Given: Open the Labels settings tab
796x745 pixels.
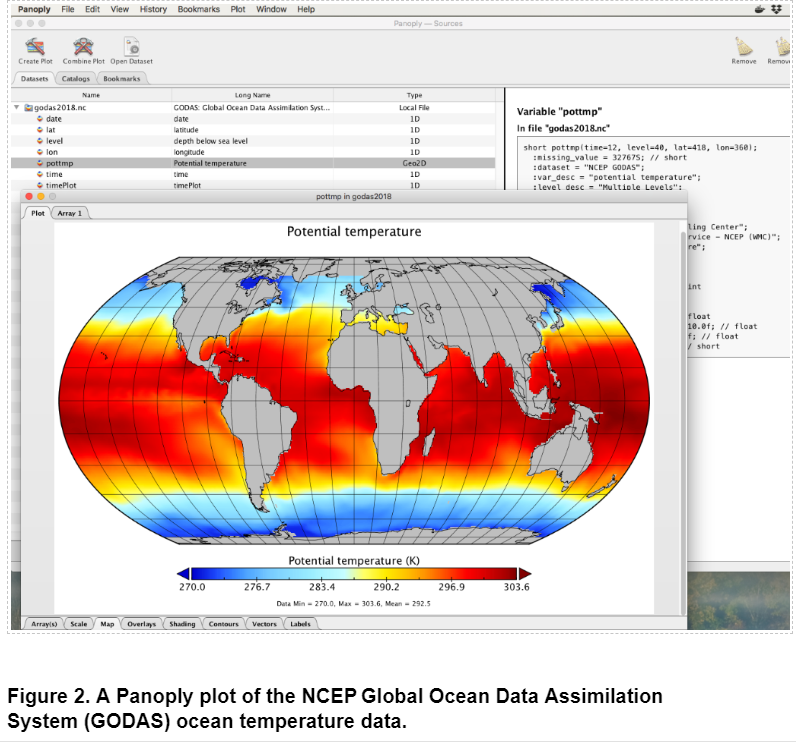Looking at the screenshot, I should click(x=301, y=624).
